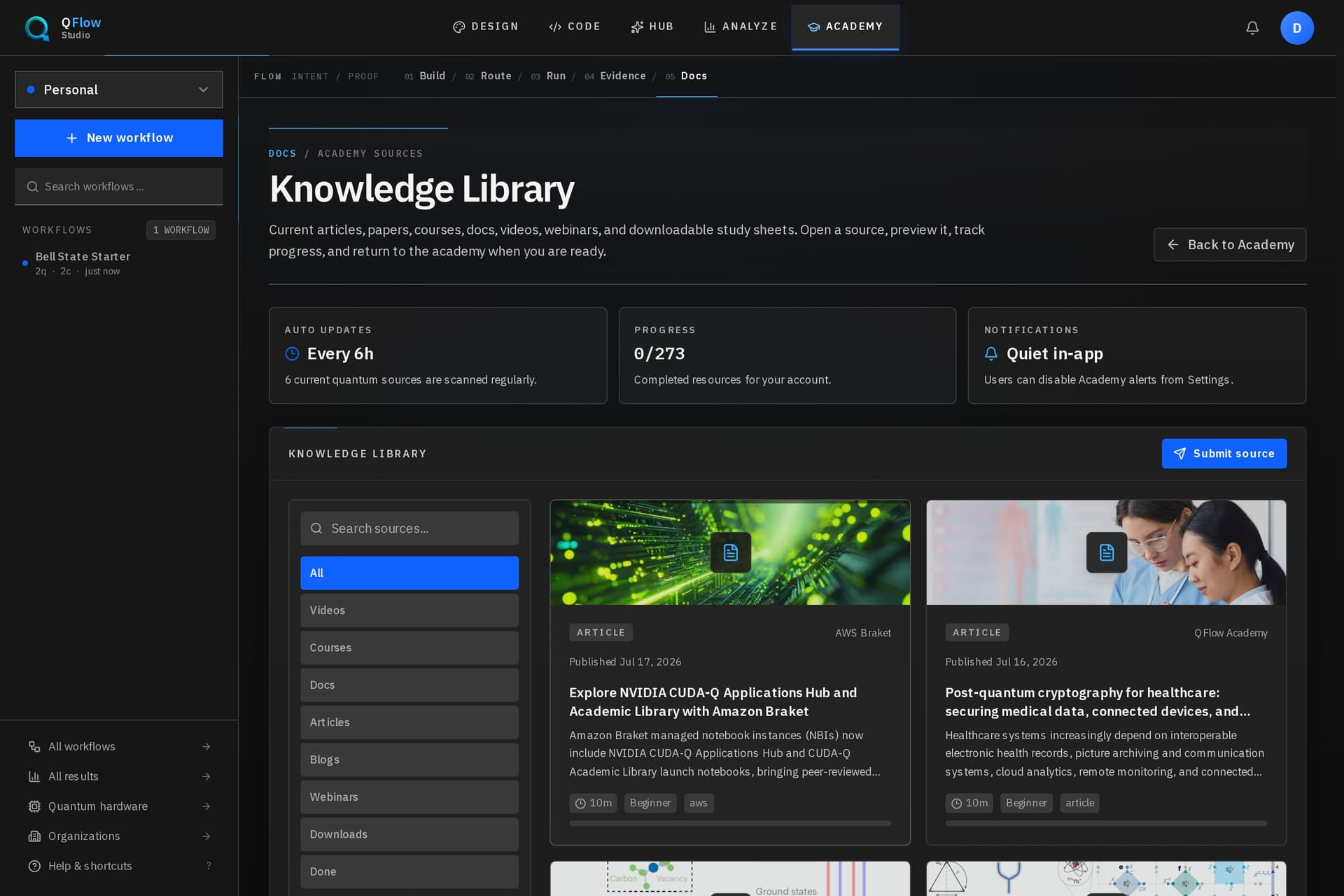This screenshot has width=1344, height=896.
Task: Focus the Search workflows field
Action: click(119, 187)
